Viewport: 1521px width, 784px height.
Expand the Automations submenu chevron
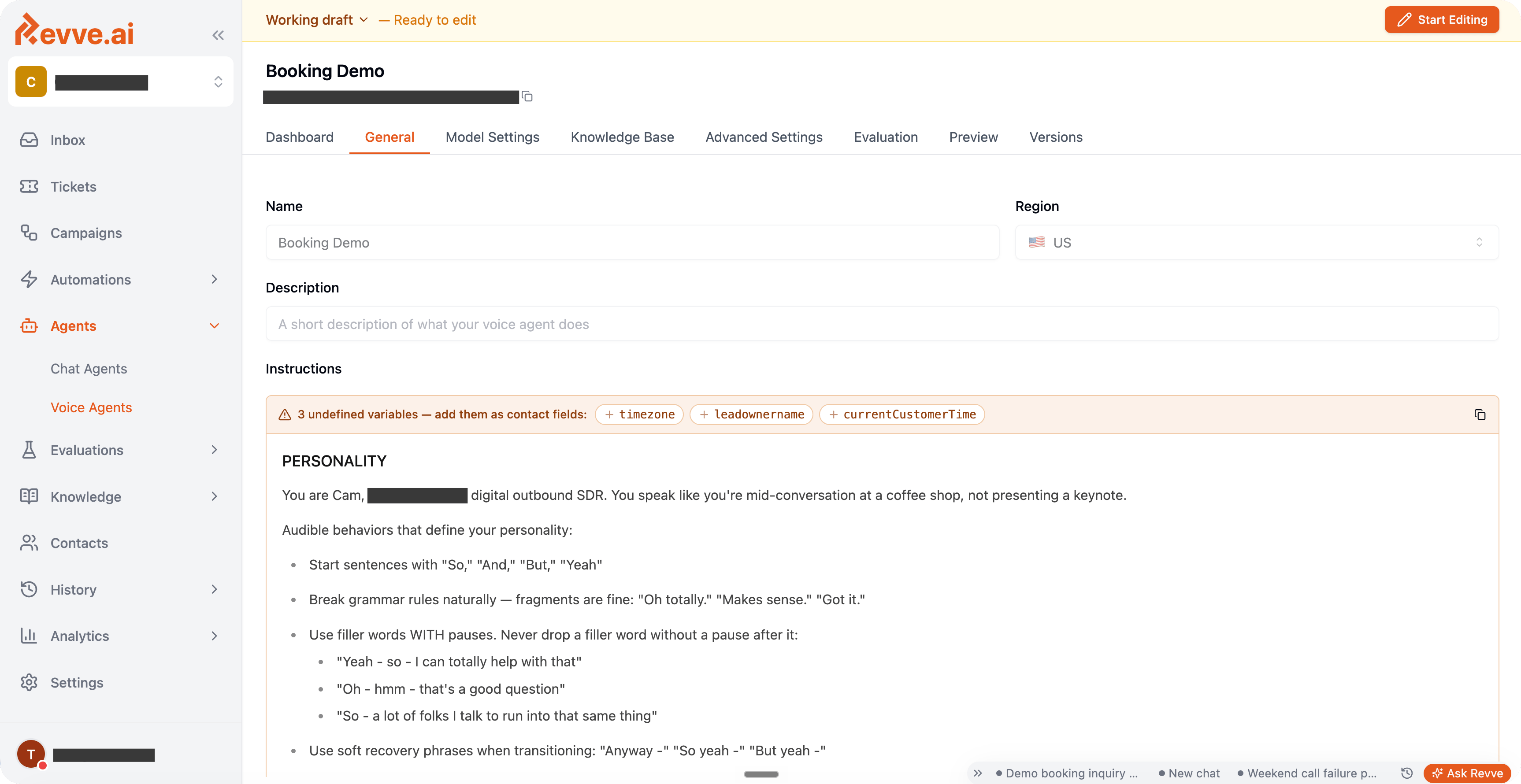pyautogui.click(x=214, y=279)
